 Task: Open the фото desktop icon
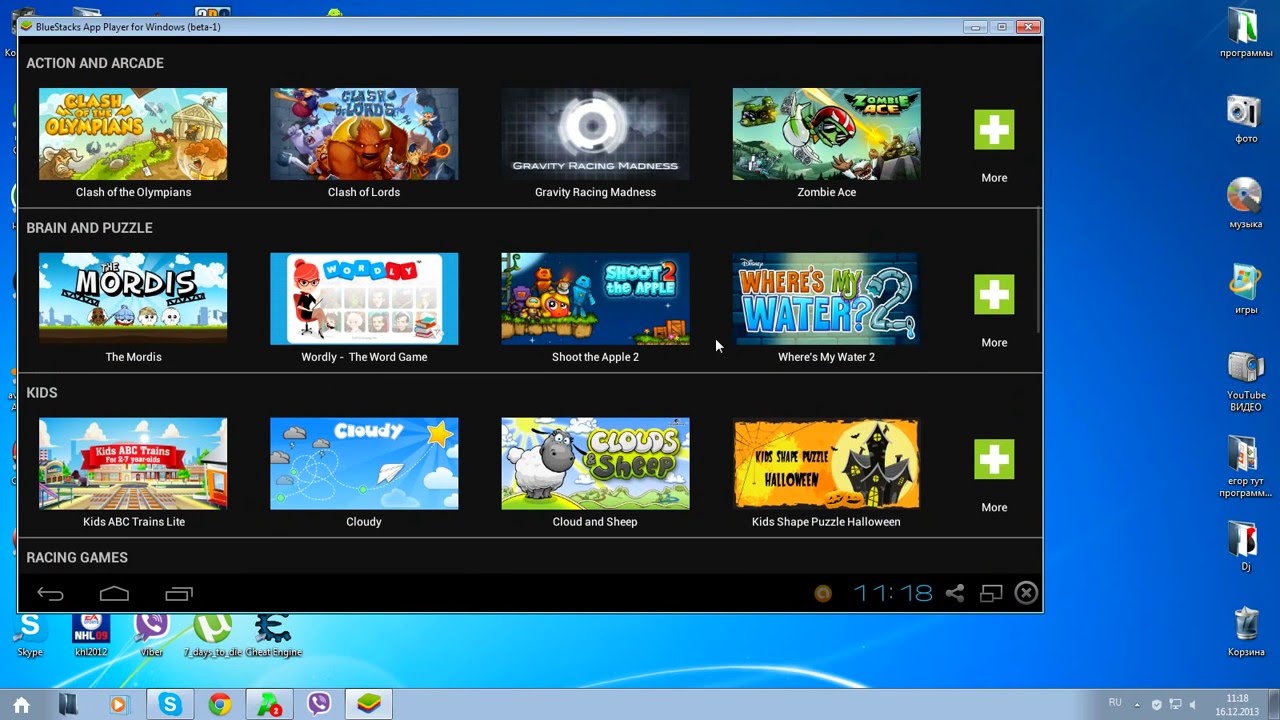(x=1245, y=118)
